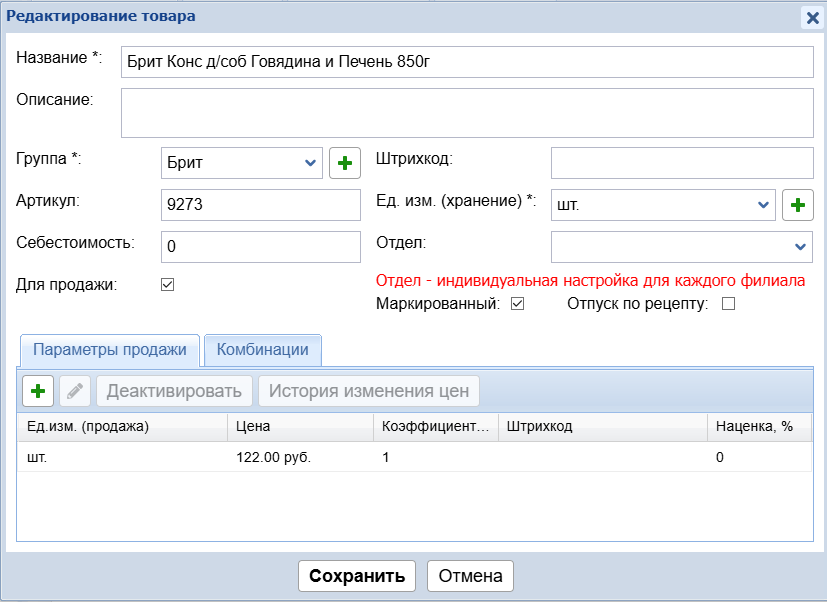Click the green plus next to Группа dropdown
This screenshot has height=602, width=827.
coord(345,163)
